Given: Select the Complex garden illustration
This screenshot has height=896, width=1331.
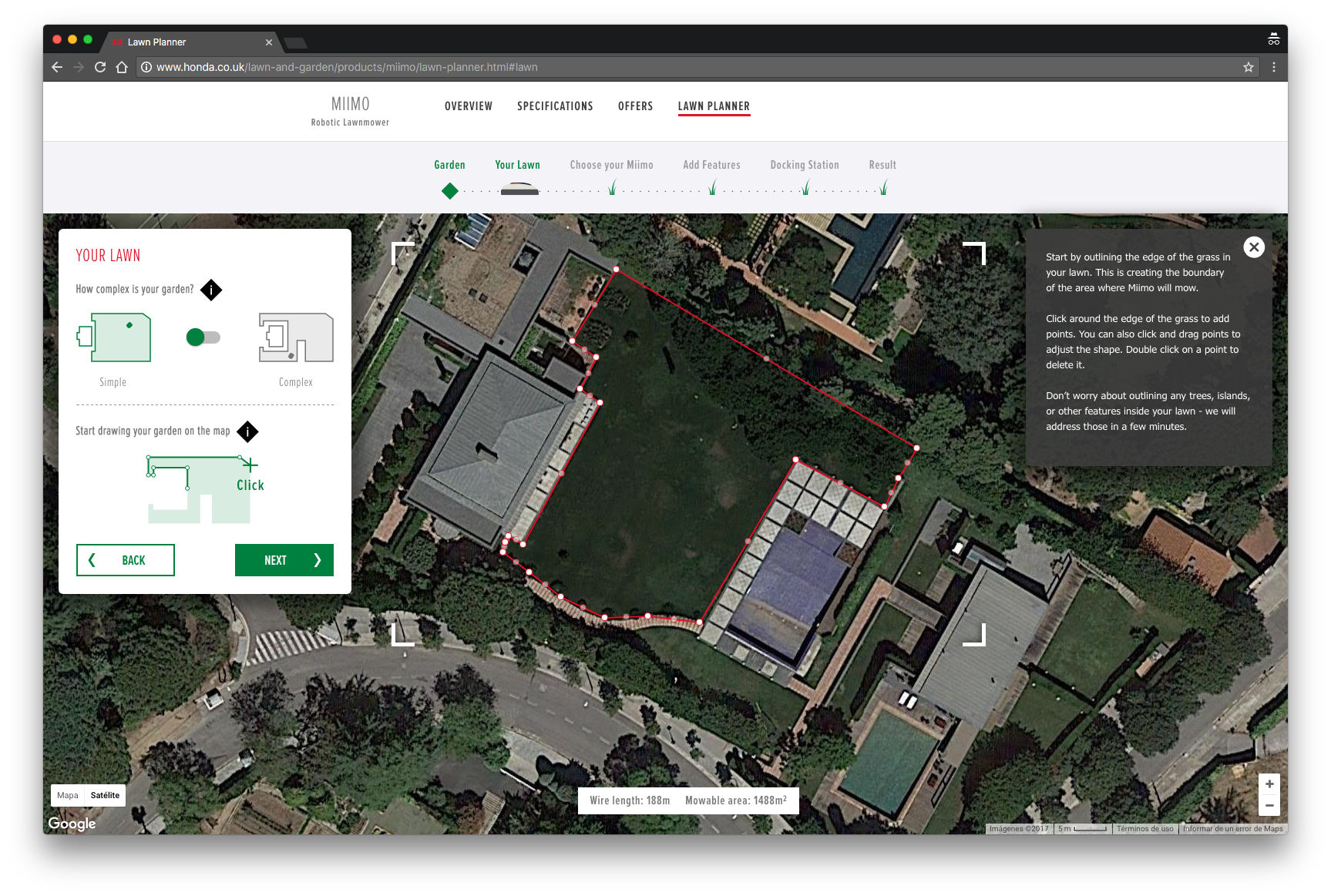Looking at the screenshot, I should click(296, 337).
